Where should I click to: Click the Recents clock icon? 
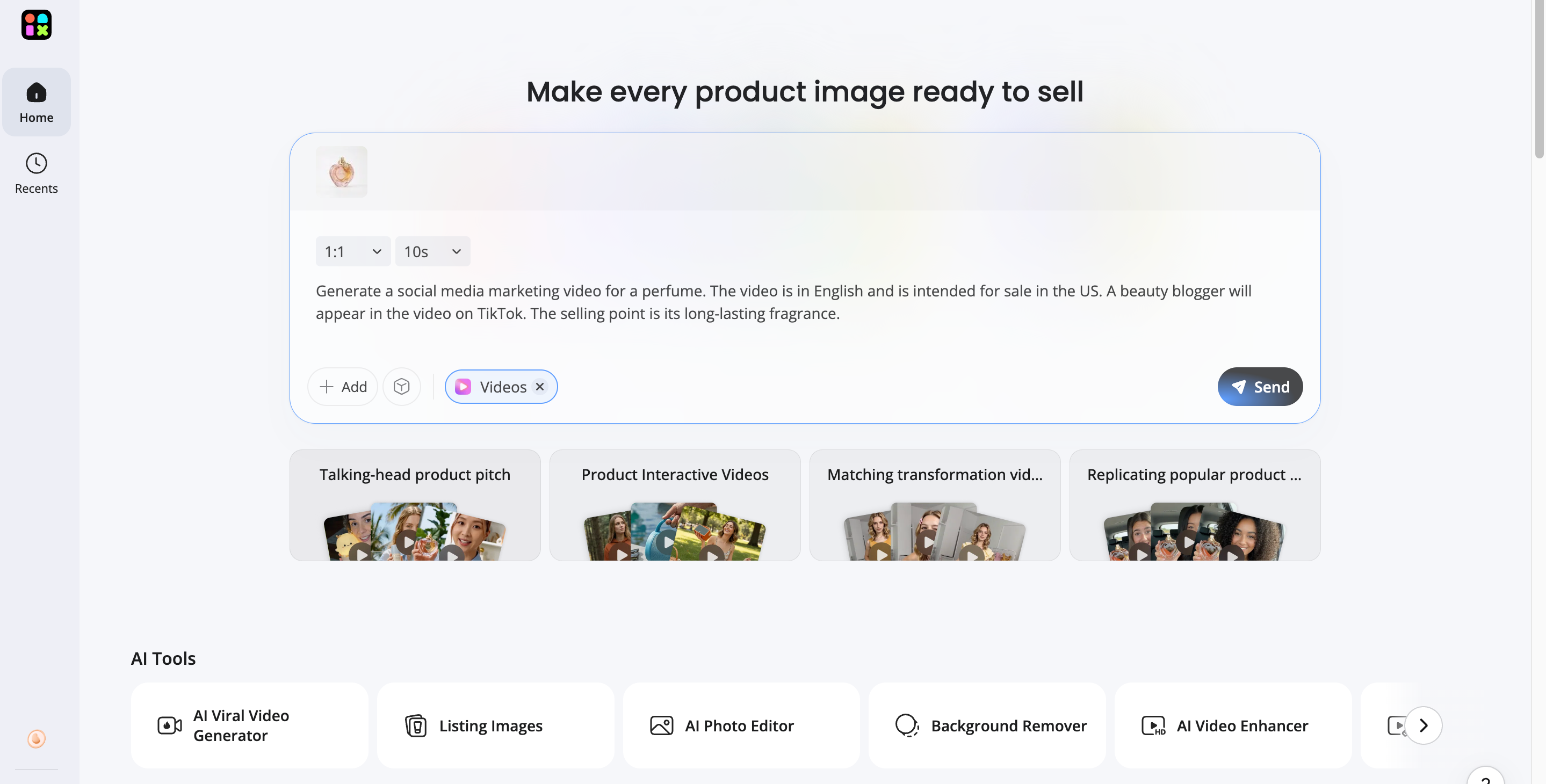click(37, 163)
